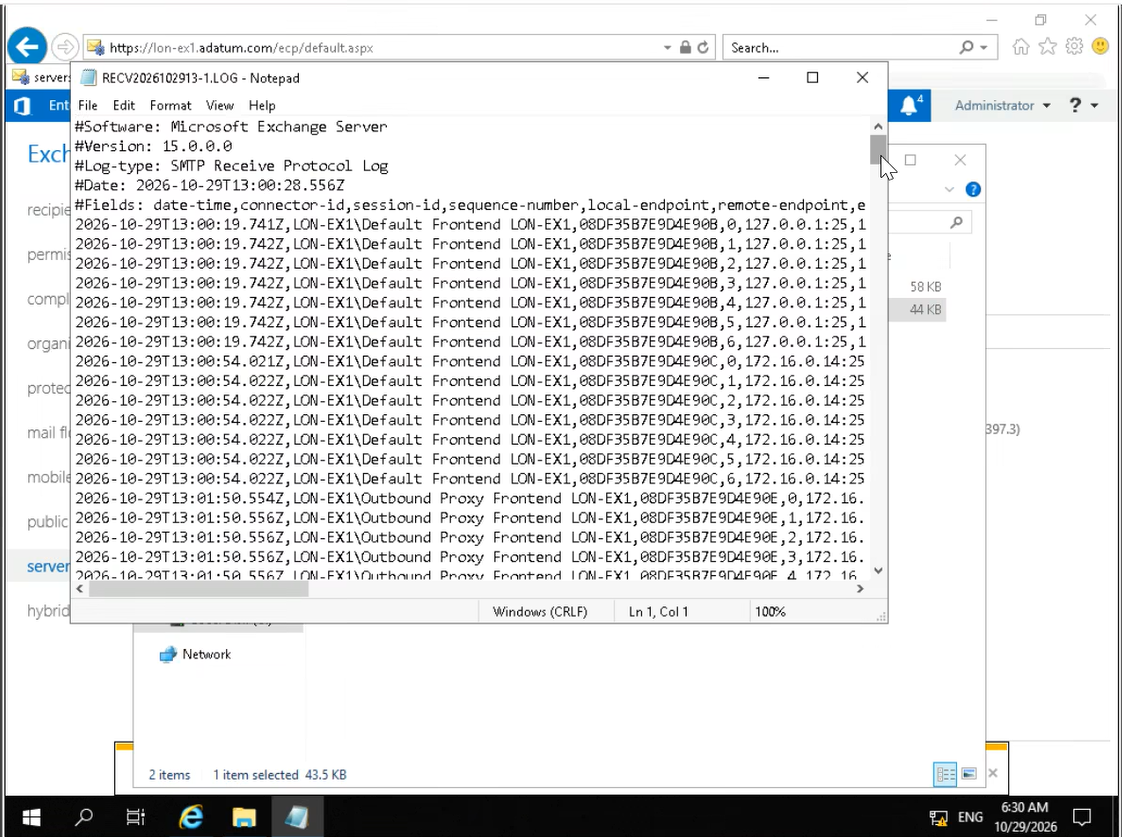
Task: Click the Explorer search magnifier icon
Action: tap(956, 222)
